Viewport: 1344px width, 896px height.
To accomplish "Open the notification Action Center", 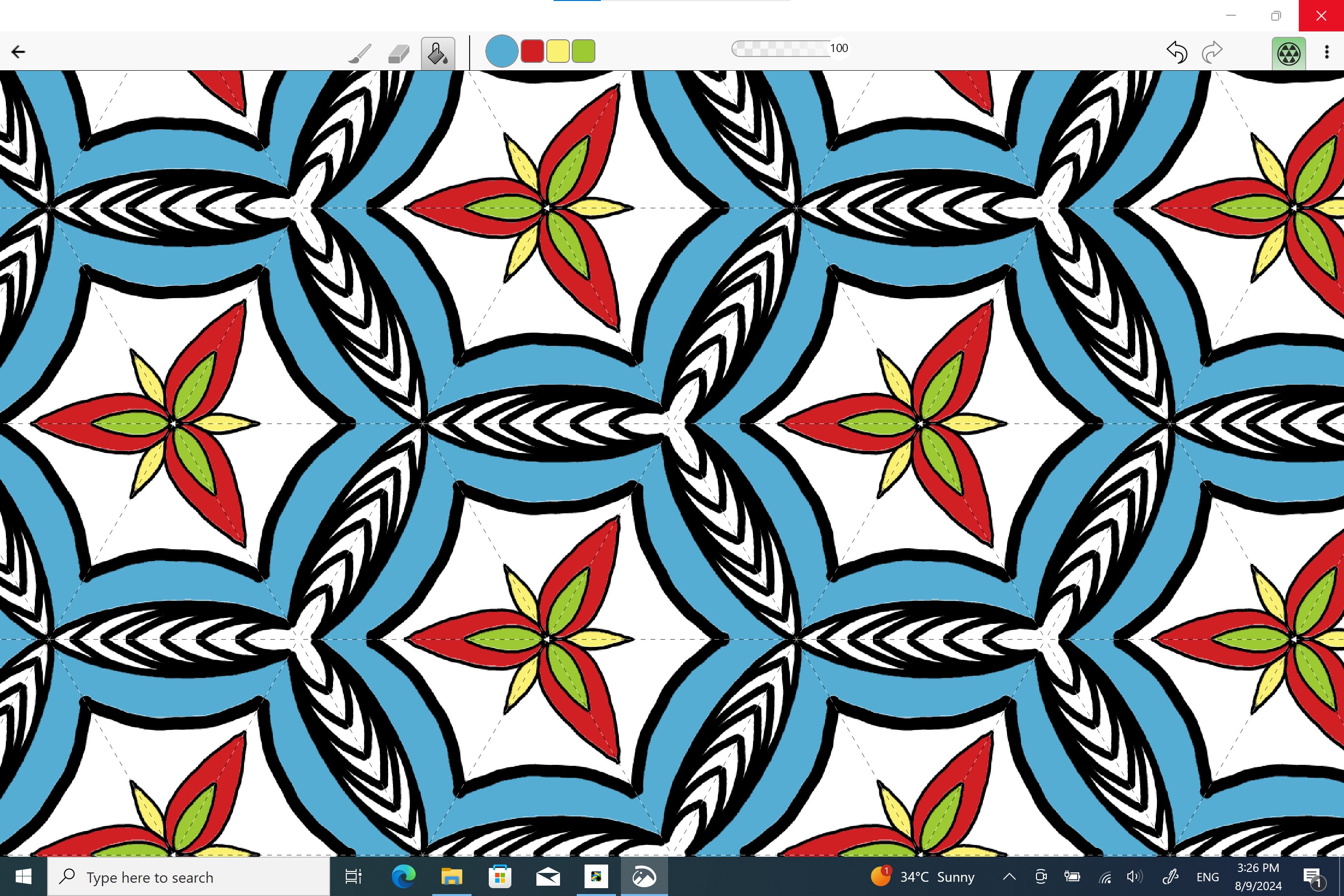I will pos(1313,876).
